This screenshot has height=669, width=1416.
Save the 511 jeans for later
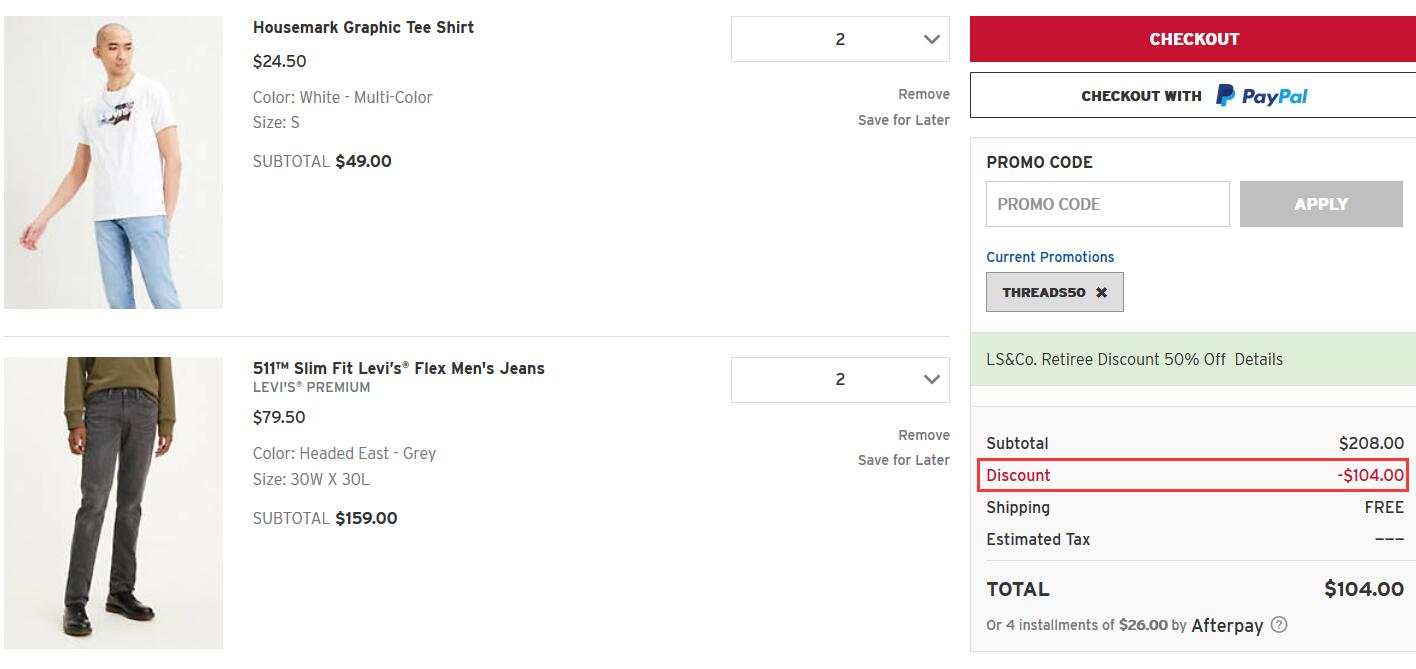pos(903,460)
